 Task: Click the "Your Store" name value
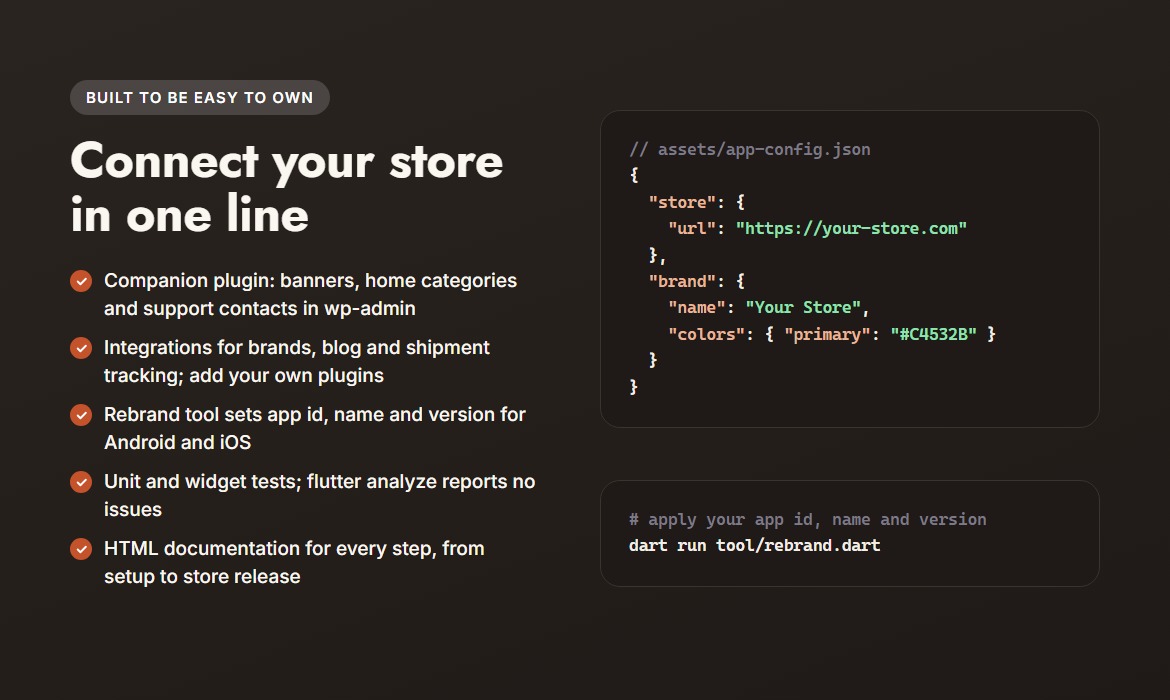coord(803,307)
